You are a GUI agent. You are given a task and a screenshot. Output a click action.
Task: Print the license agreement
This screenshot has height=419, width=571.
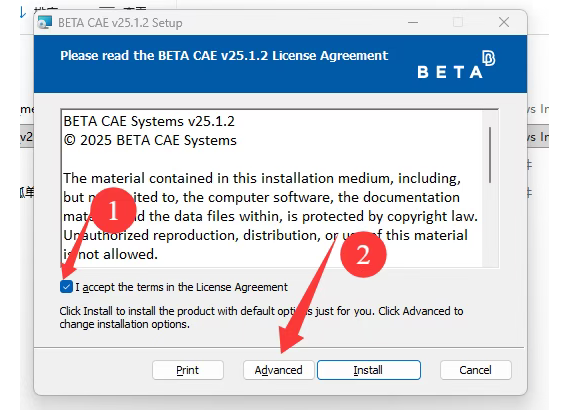(188, 370)
